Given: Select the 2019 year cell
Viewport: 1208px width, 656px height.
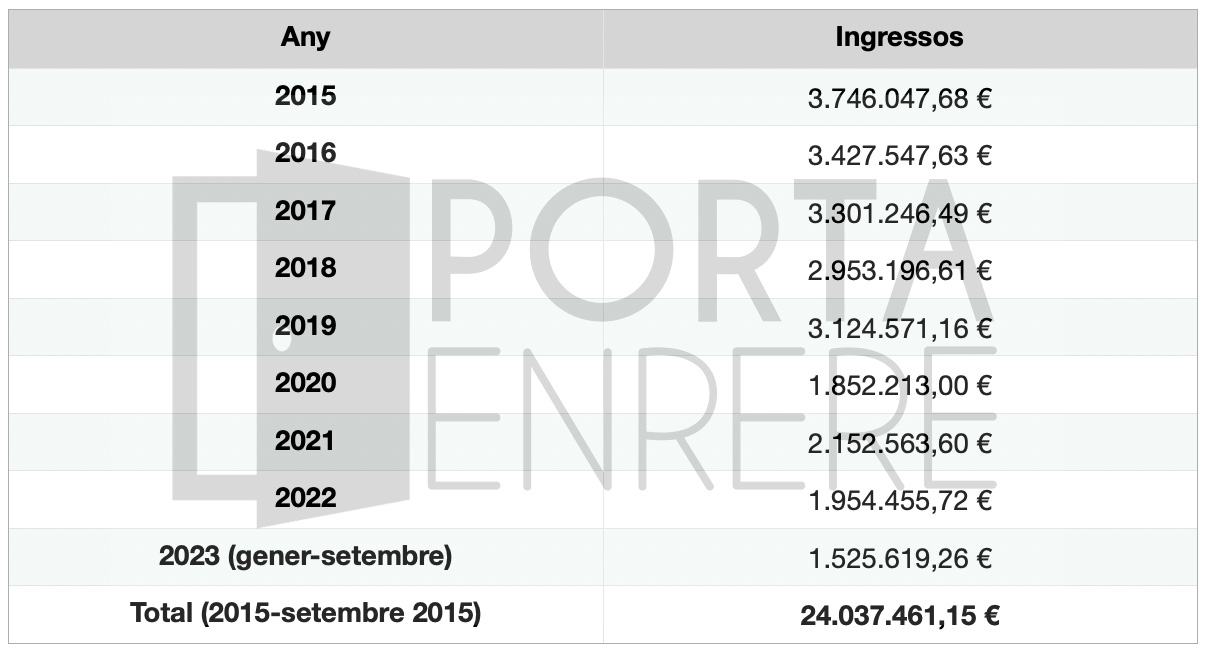Looking at the screenshot, I should pyautogui.click(x=305, y=326).
